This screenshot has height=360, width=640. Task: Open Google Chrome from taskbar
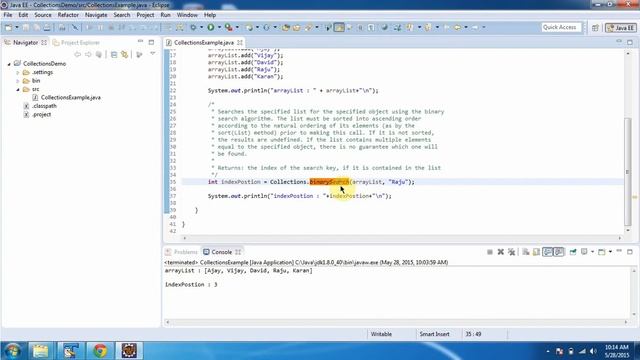(x=100, y=351)
